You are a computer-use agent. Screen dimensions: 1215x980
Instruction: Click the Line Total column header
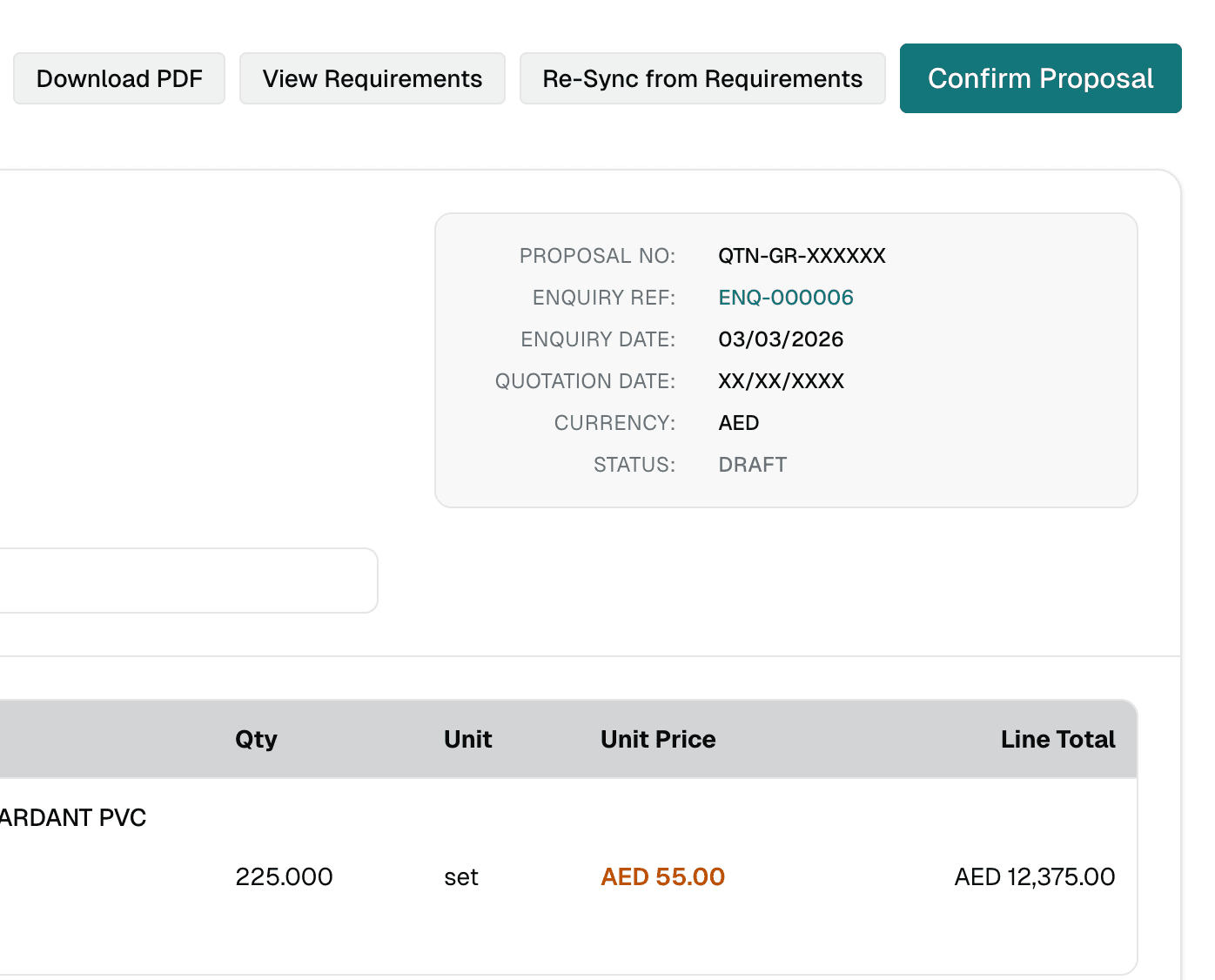(x=1058, y=739)
